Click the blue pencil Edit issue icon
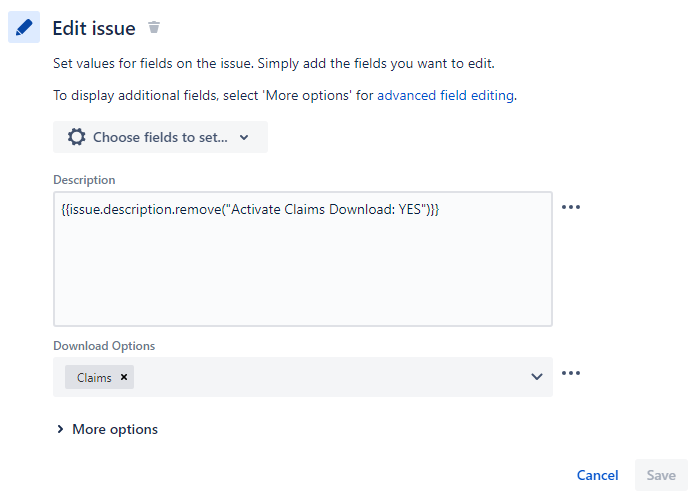Image resolution: width=694 pixels, height=500 pixels. (x=24, y=27)
